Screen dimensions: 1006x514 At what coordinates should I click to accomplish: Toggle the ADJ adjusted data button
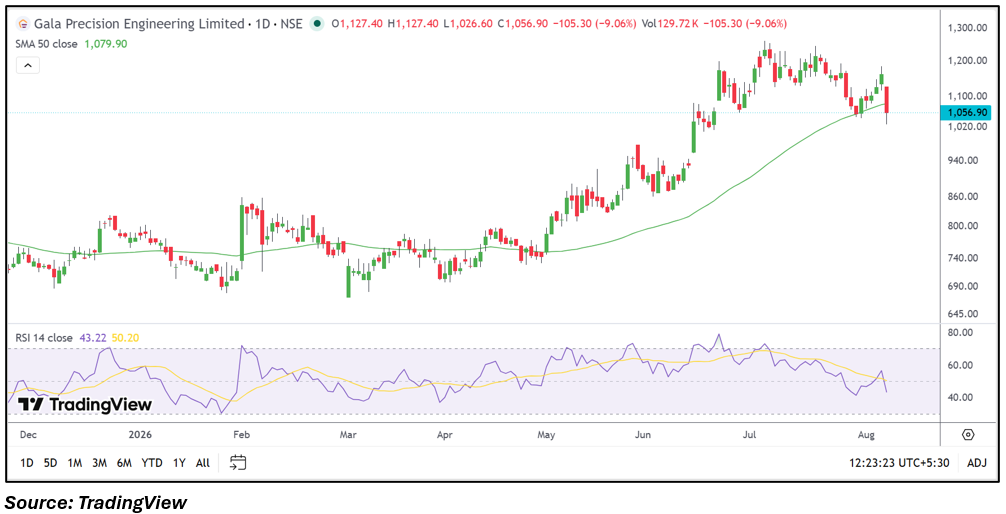[x=977, y=463]
